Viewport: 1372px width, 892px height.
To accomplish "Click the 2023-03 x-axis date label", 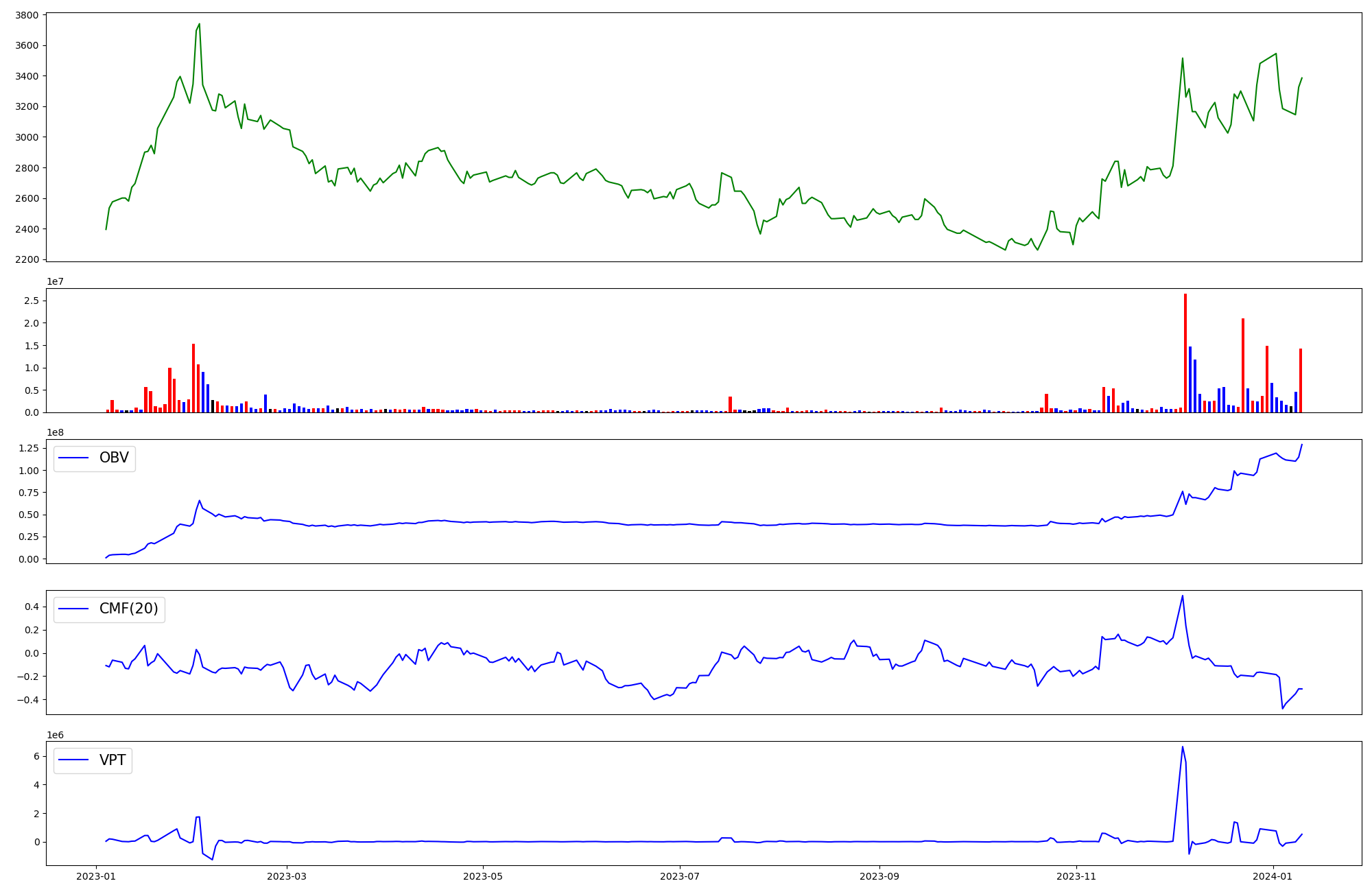I will [x=287, y=876].
